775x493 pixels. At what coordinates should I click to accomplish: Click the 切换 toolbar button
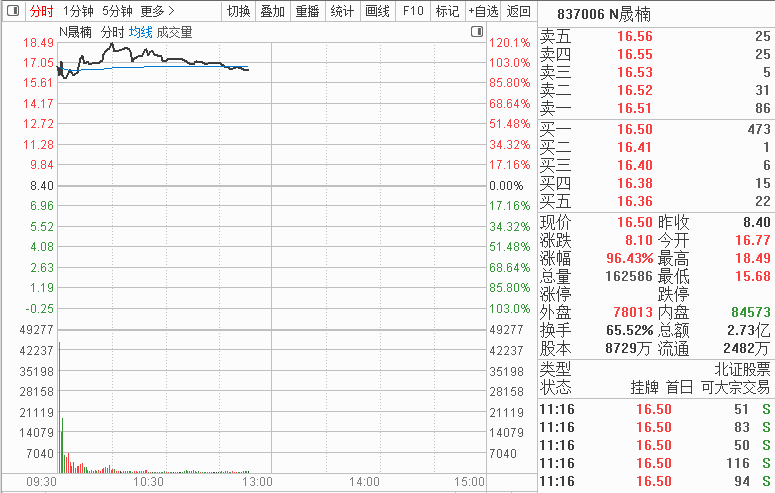239,11
